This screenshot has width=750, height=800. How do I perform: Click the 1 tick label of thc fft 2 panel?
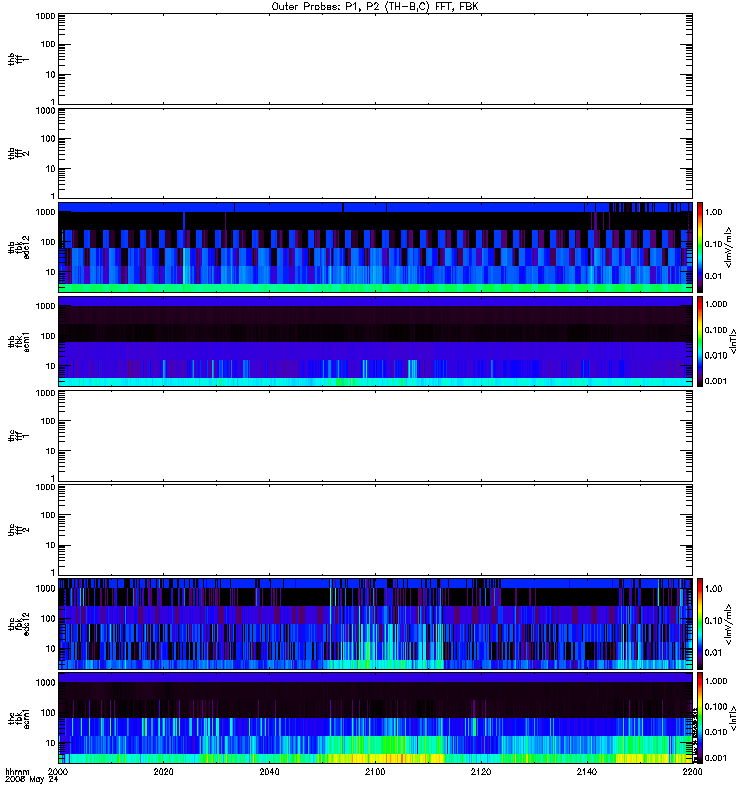pos(53,572)
